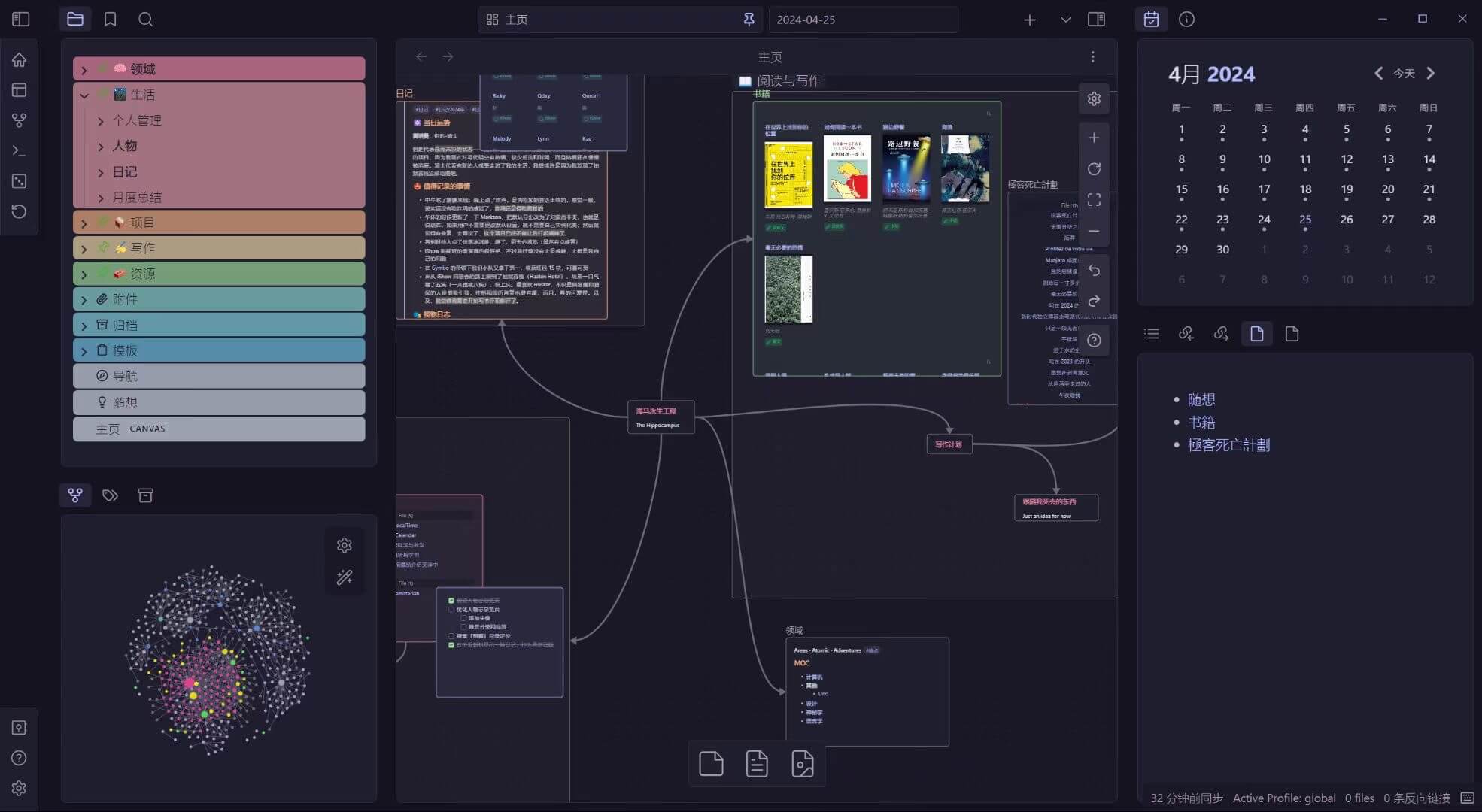Screen dimensions: 1482x812
Task: Open the file explorer folder tab
Action: click(x=75, y=20)
